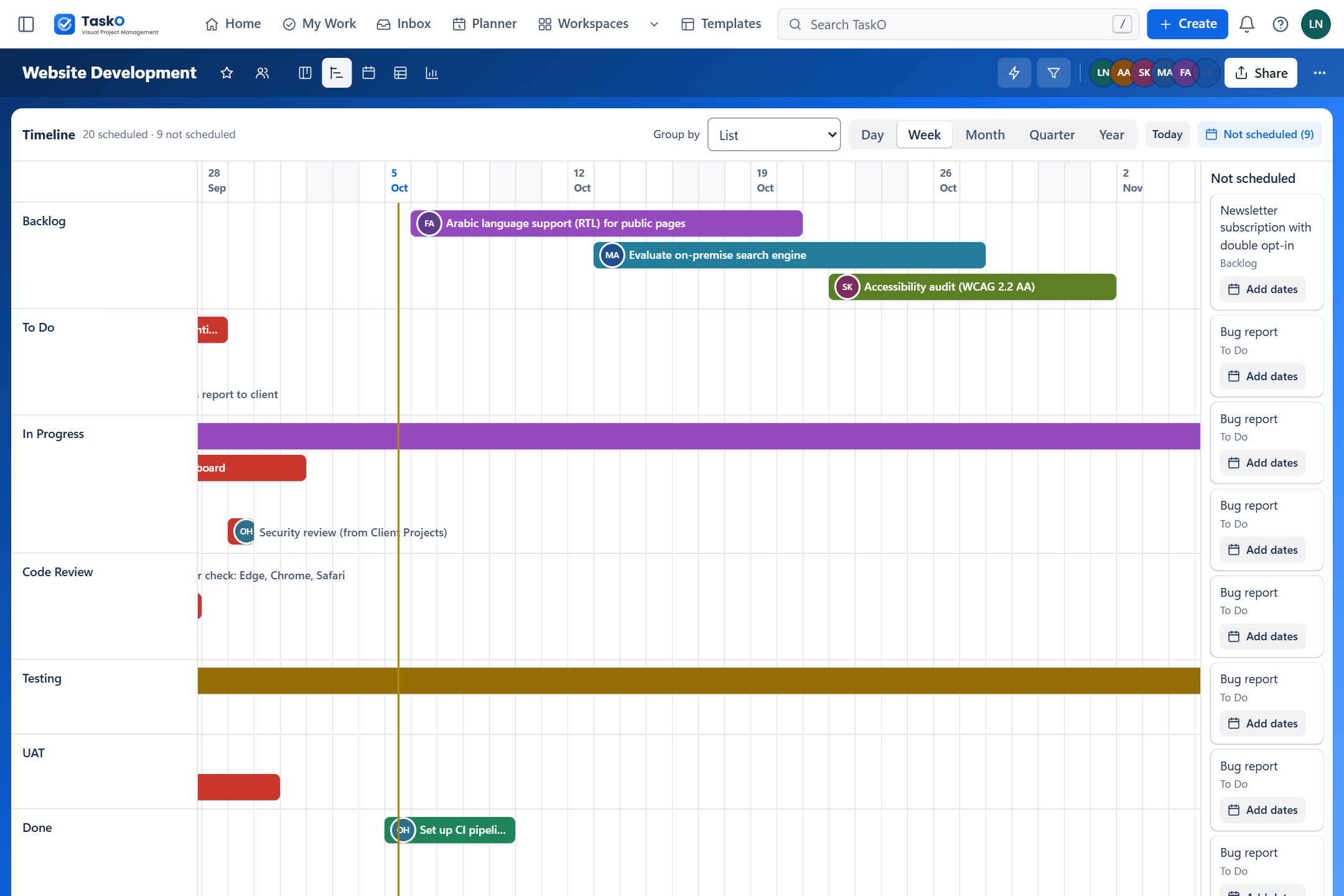This screenshot has height=896, width=1344.
Task: Open the chart dashboard view icon
Action: pyautogui.click(x=432, y=73)
